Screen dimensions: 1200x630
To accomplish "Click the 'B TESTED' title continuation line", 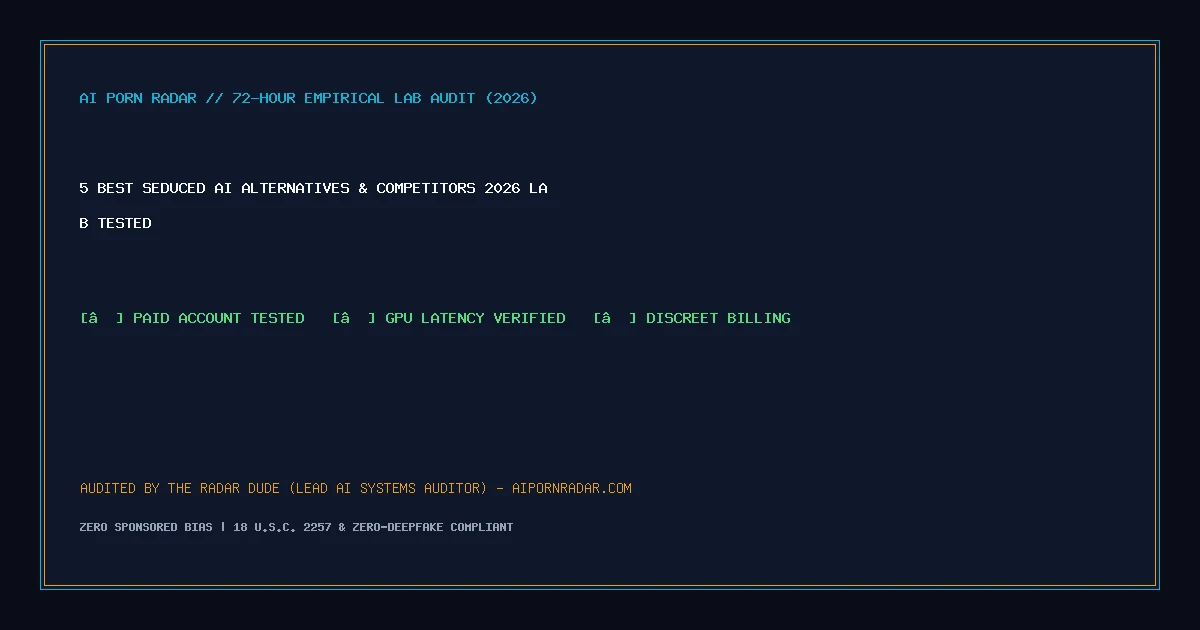I will pos(115,223).
